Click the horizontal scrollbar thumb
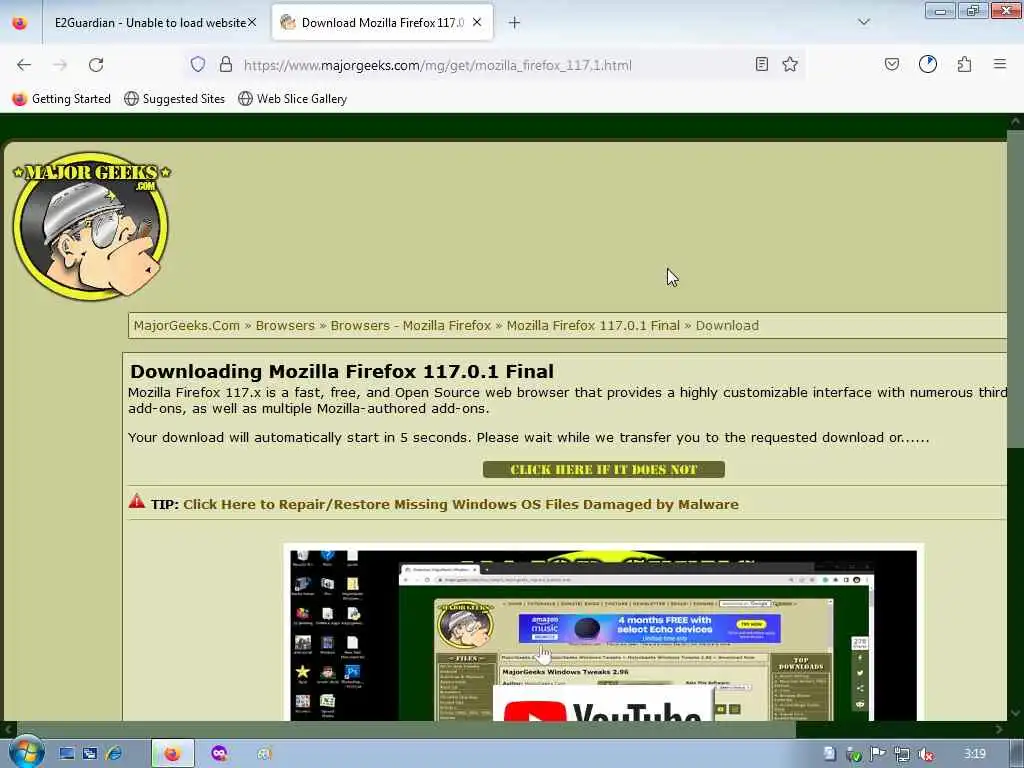Viewport: 1024px width, 768px height. [406, 729]
